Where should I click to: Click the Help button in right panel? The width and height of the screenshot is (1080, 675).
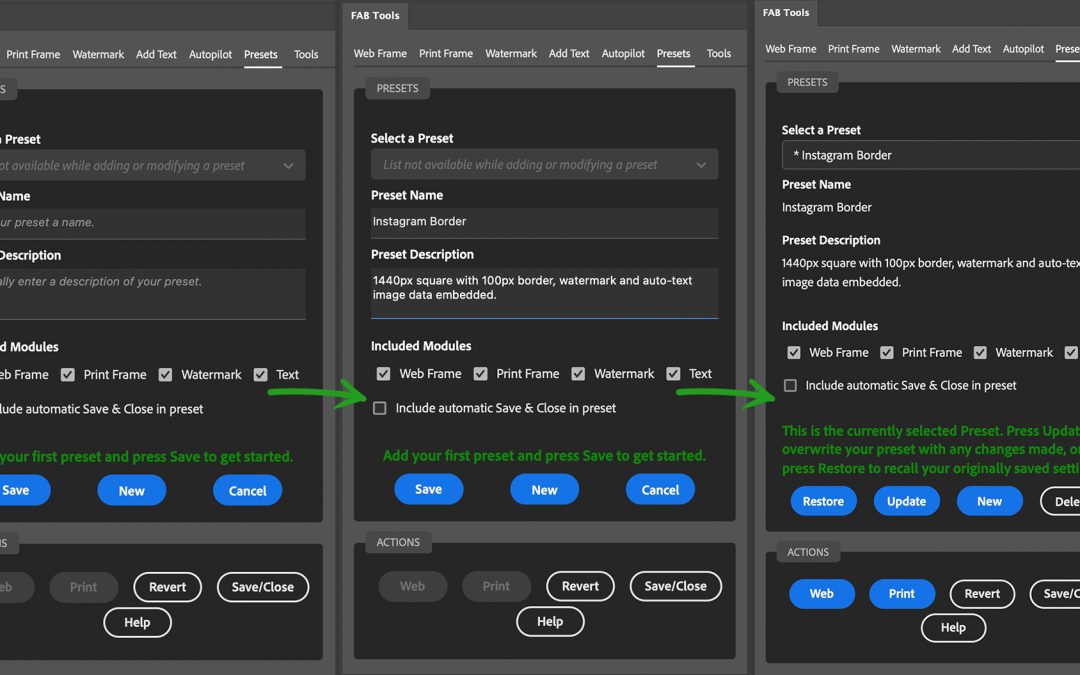point(953,627)
